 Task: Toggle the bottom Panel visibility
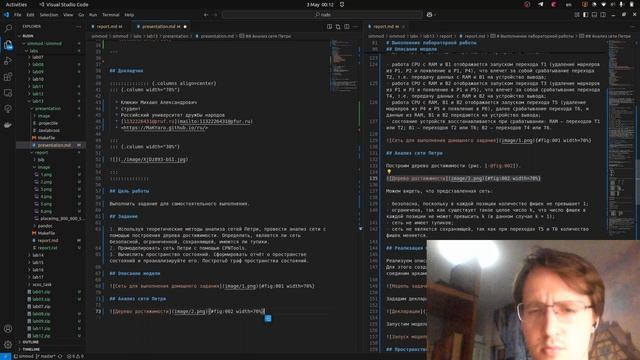[x=594, y=15]
